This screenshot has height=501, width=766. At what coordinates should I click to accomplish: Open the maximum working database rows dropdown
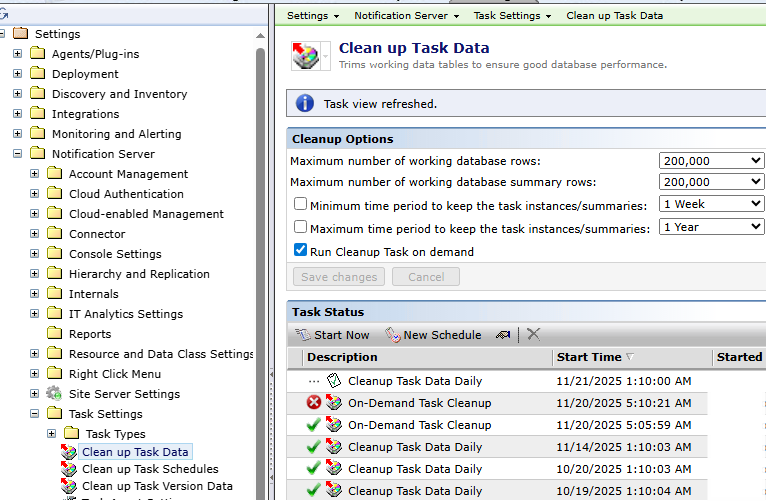[x=712, y=161]
